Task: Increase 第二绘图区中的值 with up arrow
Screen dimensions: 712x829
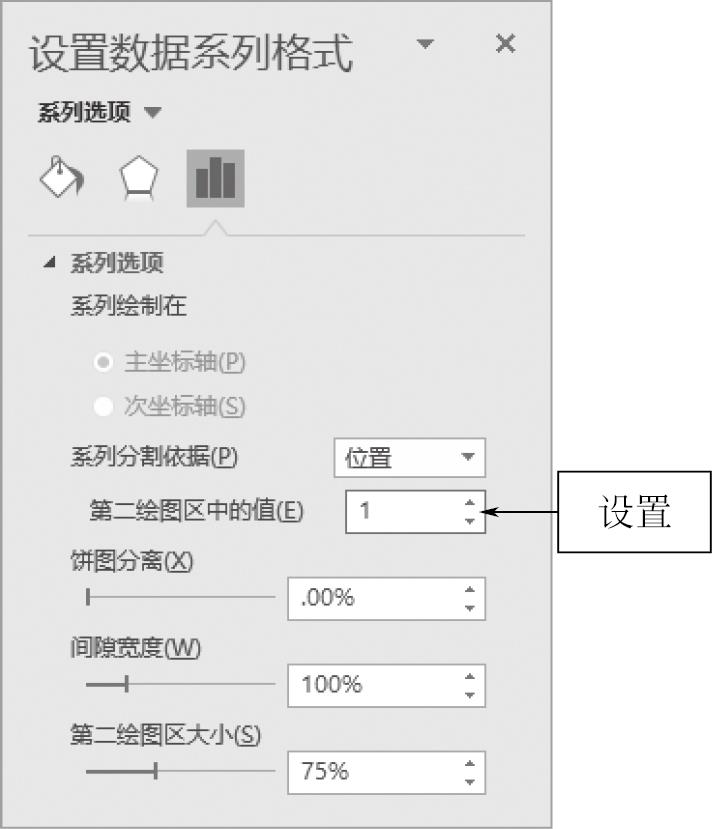Action: [x=470, y=502]
